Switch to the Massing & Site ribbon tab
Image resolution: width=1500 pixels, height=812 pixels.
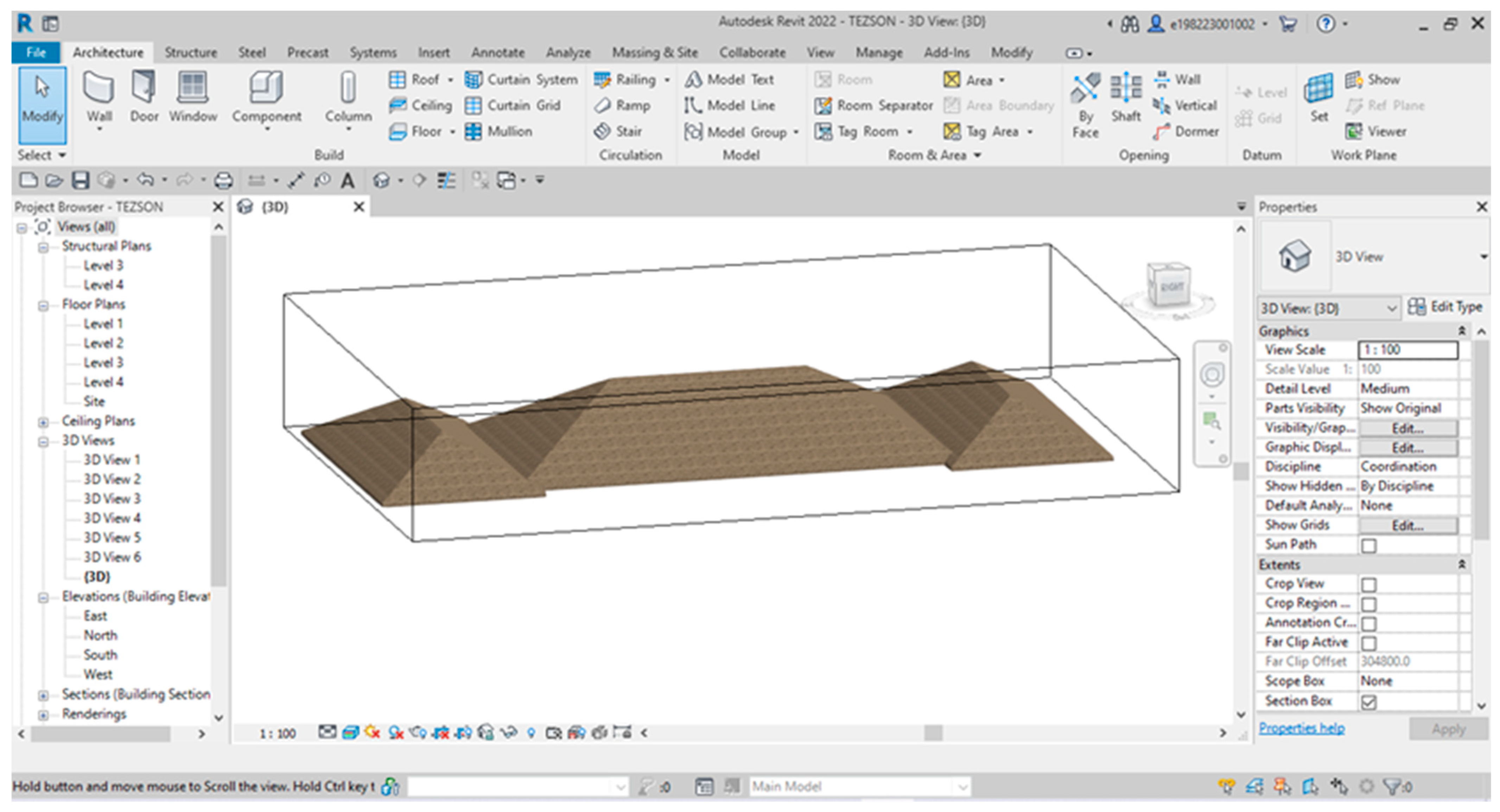tap(655, 52)
